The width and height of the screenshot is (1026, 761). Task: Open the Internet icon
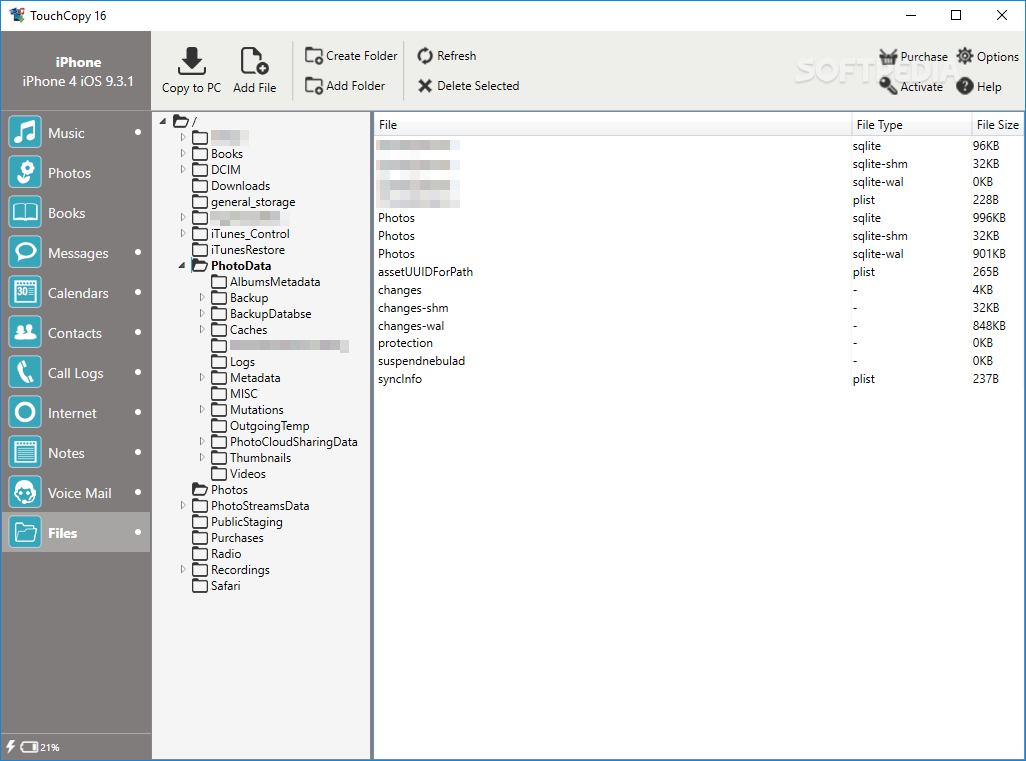pyautogui.click(x=25, y=412)
